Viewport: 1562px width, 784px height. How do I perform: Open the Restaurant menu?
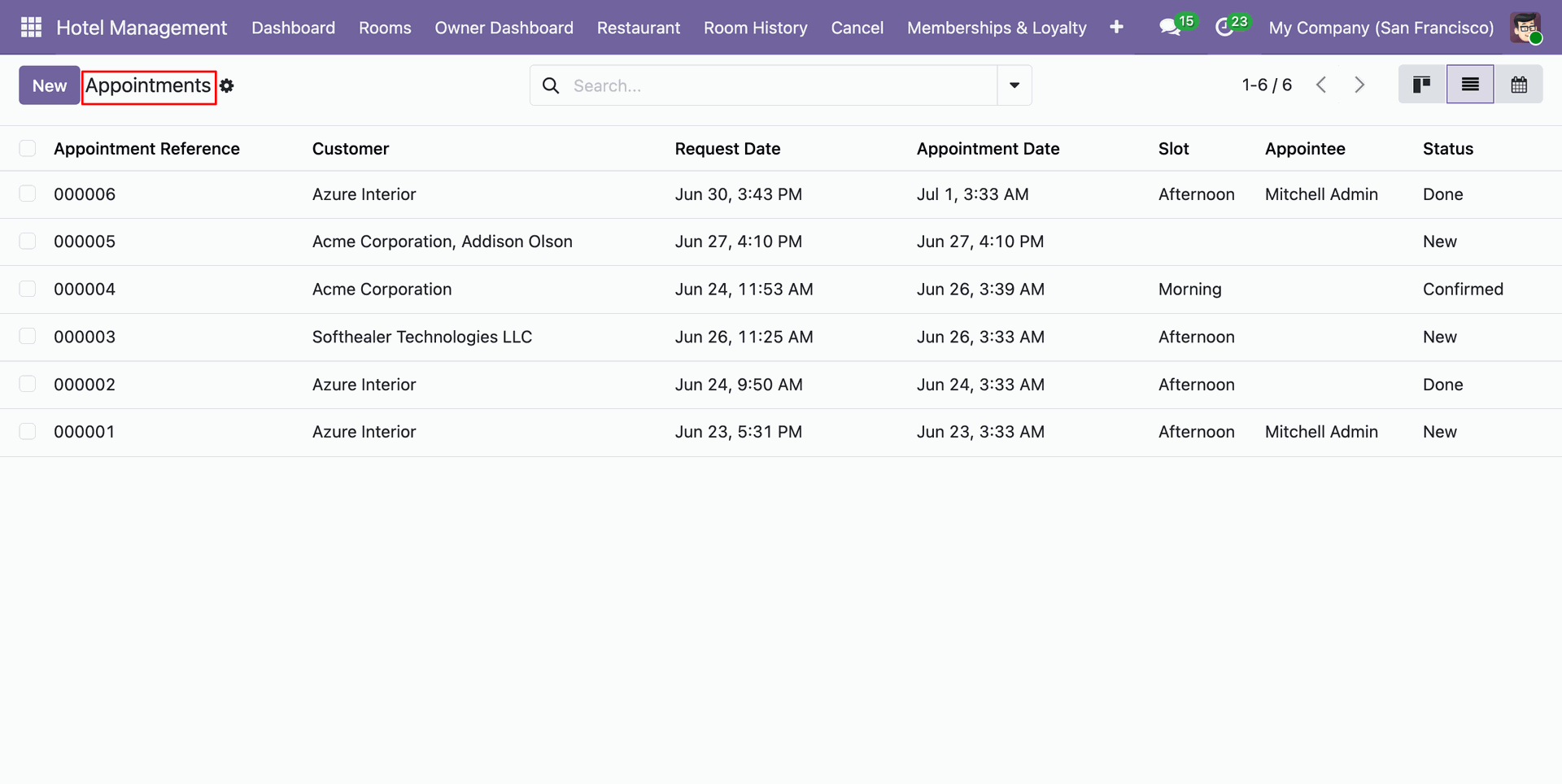pyautogui.click(x=639, y=28)
